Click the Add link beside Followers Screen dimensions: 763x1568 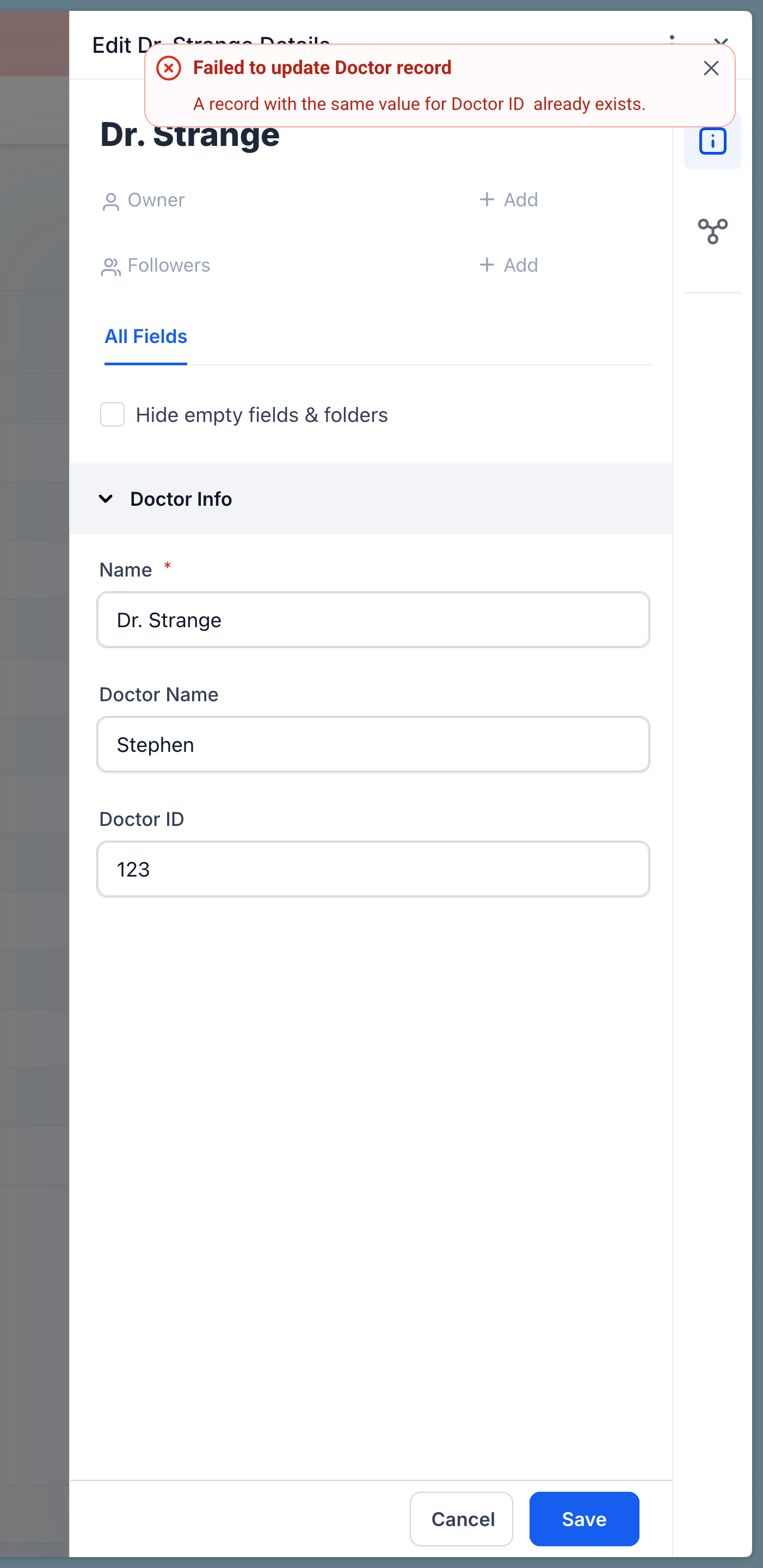(x=520, y=265)
